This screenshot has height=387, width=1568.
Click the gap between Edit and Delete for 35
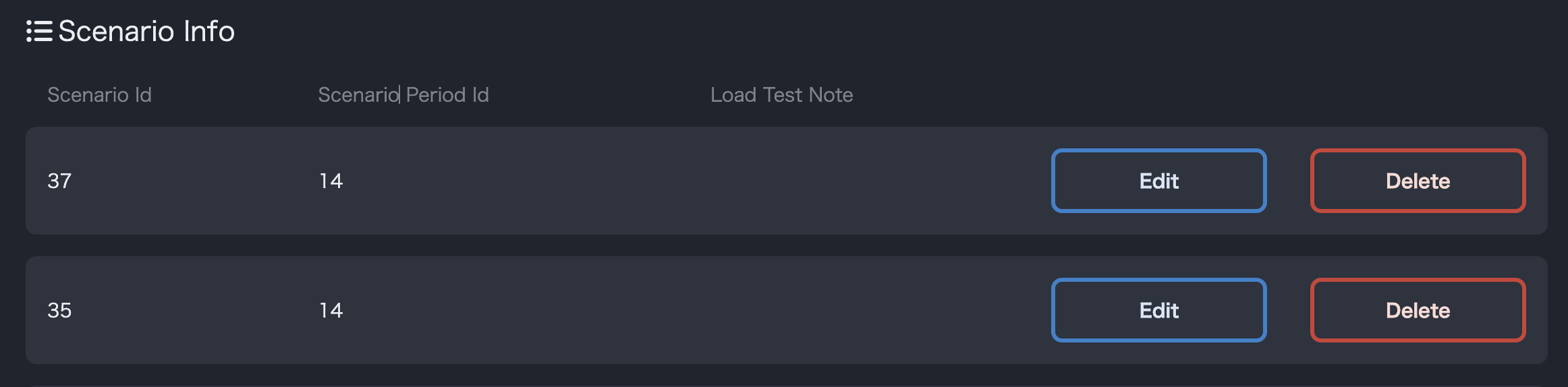click(1288, 310)
